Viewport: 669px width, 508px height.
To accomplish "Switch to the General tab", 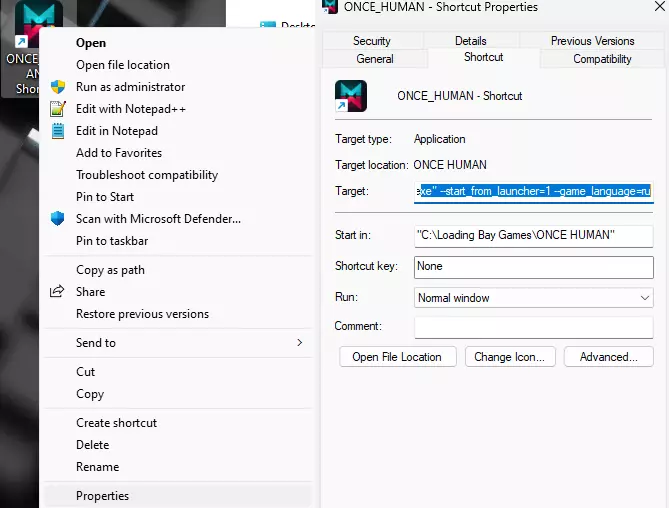I will tap(375, 59).
